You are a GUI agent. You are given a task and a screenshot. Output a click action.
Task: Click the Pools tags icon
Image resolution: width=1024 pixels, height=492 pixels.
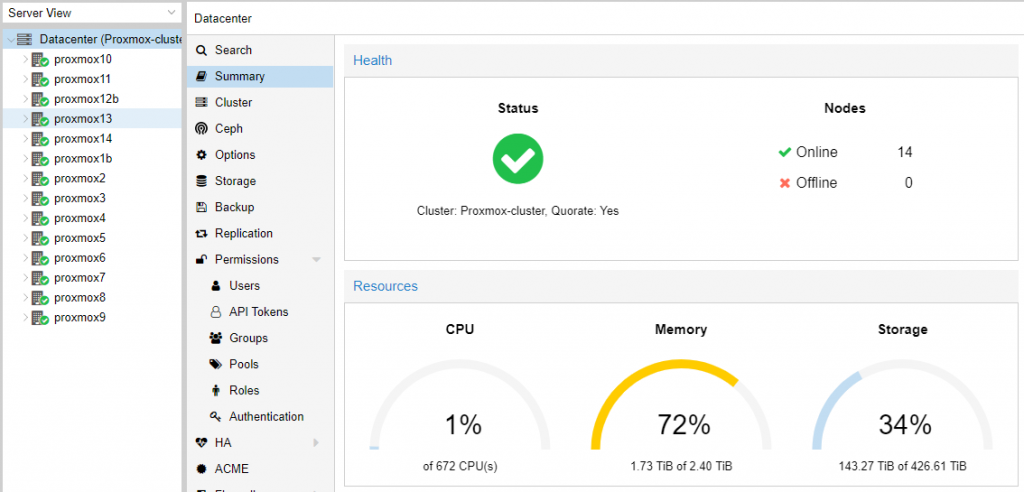[x=216, y=364]
